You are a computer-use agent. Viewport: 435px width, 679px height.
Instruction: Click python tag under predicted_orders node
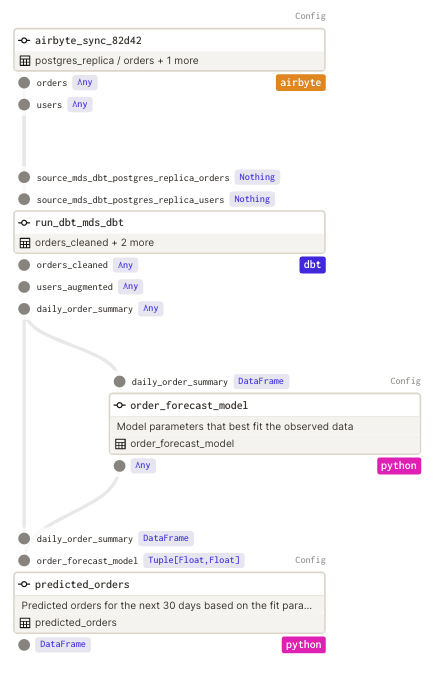click(303, 645)
